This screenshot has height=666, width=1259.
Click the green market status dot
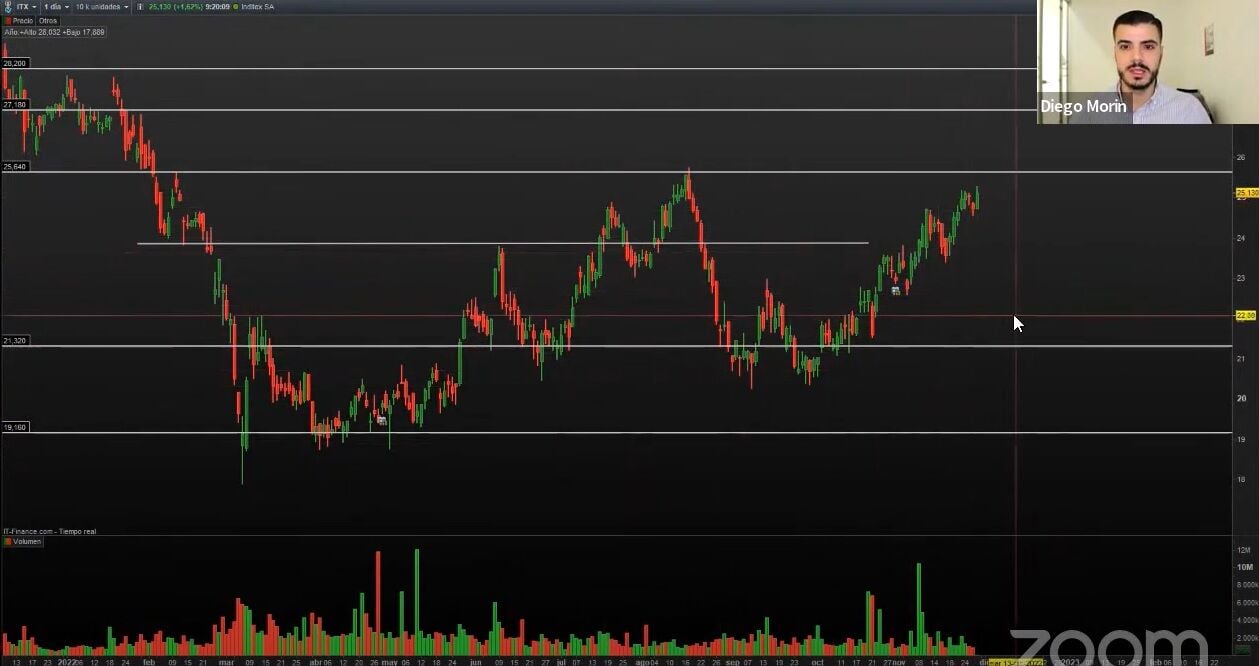point(235,7)
